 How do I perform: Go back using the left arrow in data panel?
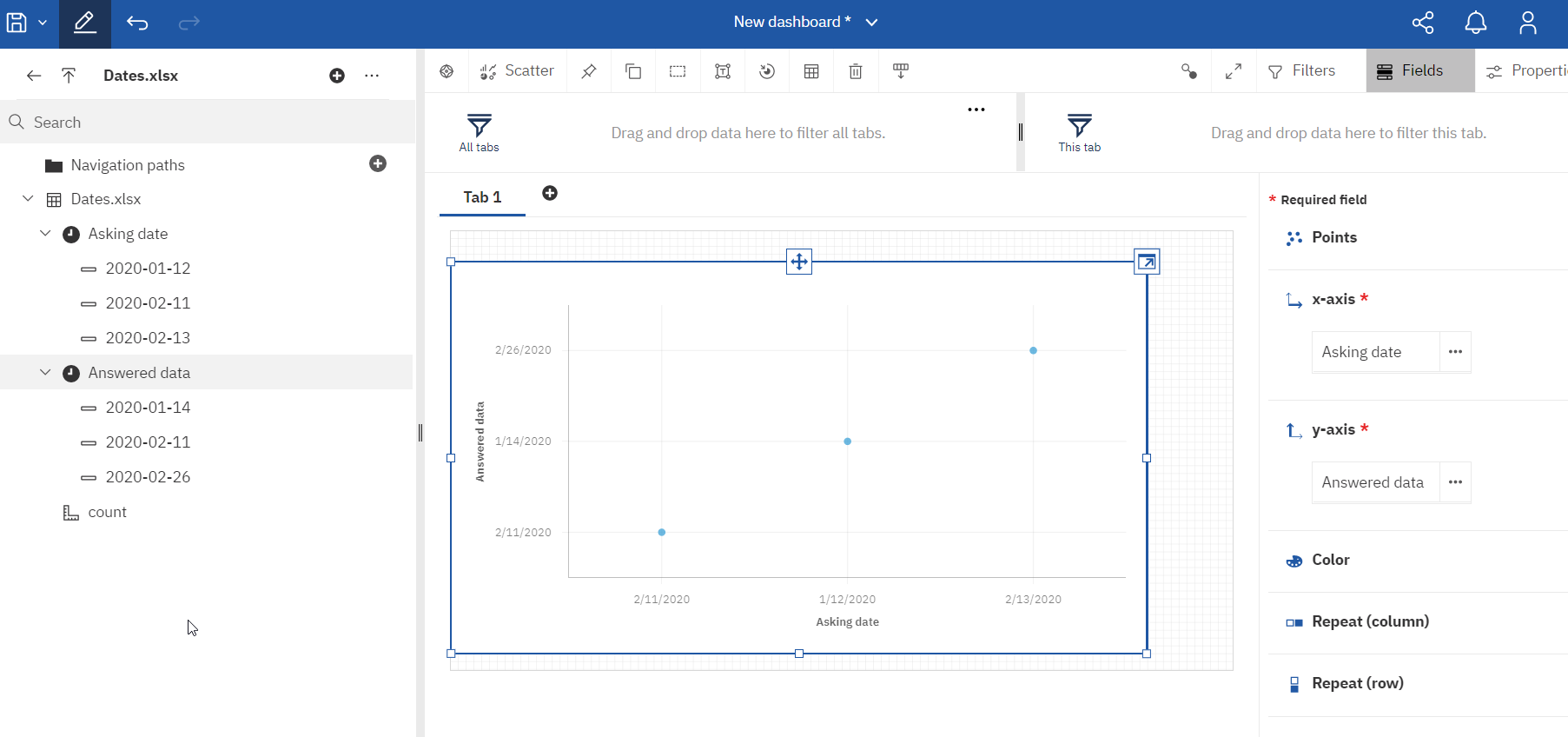click(x=34, y=76)
